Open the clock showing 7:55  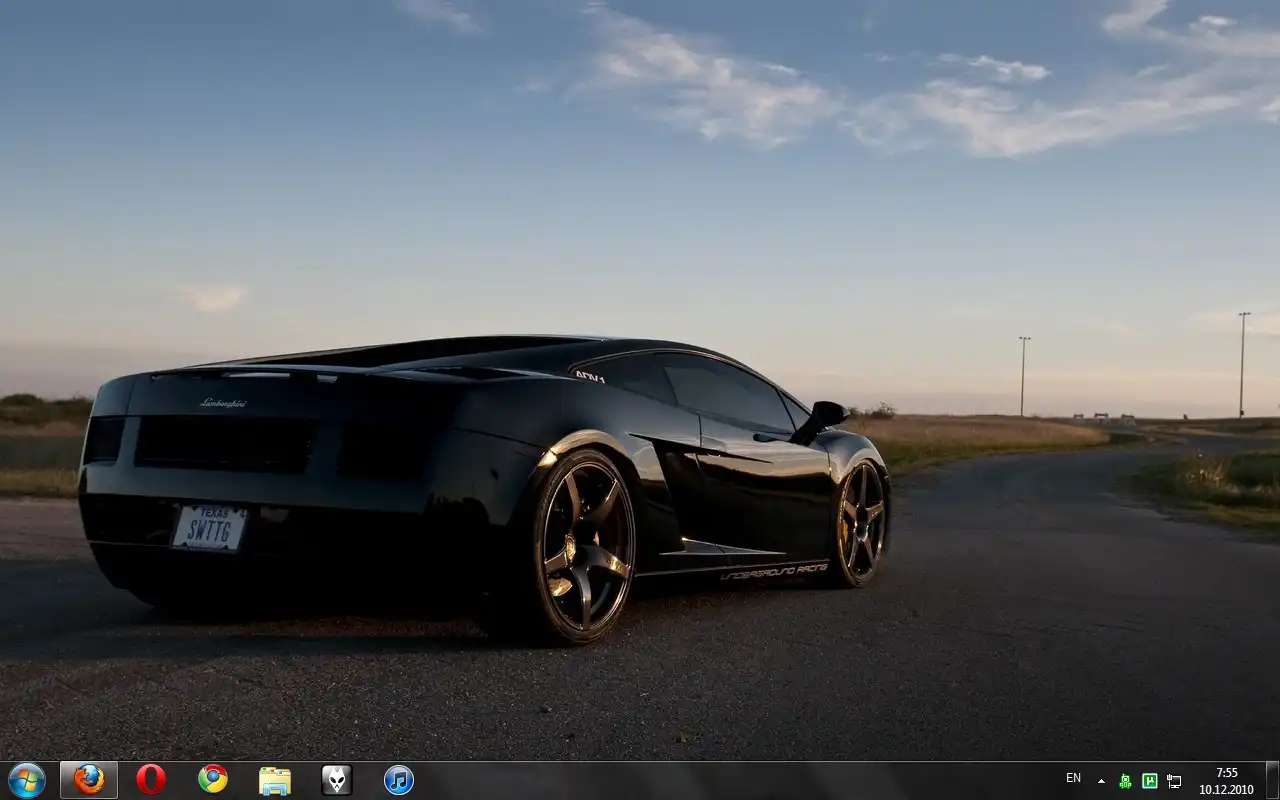click(x=1226, y=781)
